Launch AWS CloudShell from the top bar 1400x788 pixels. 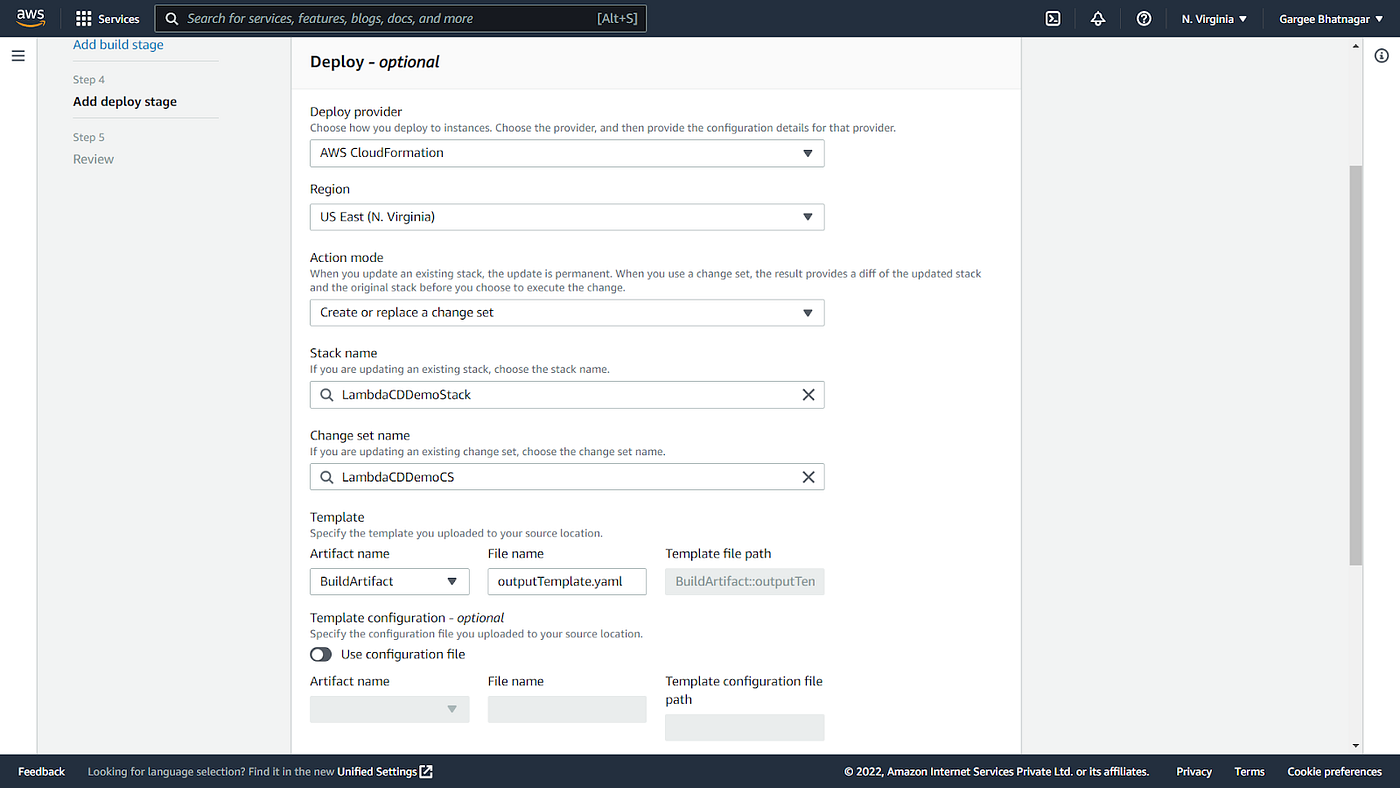1053,18
